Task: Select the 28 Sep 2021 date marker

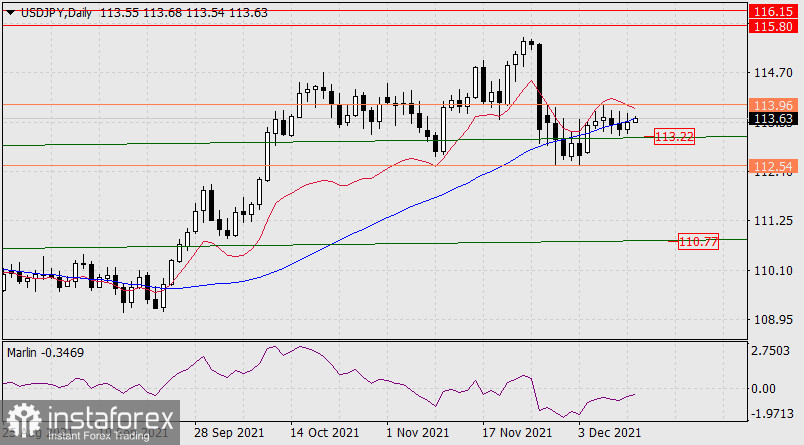Action: (229, 434)
